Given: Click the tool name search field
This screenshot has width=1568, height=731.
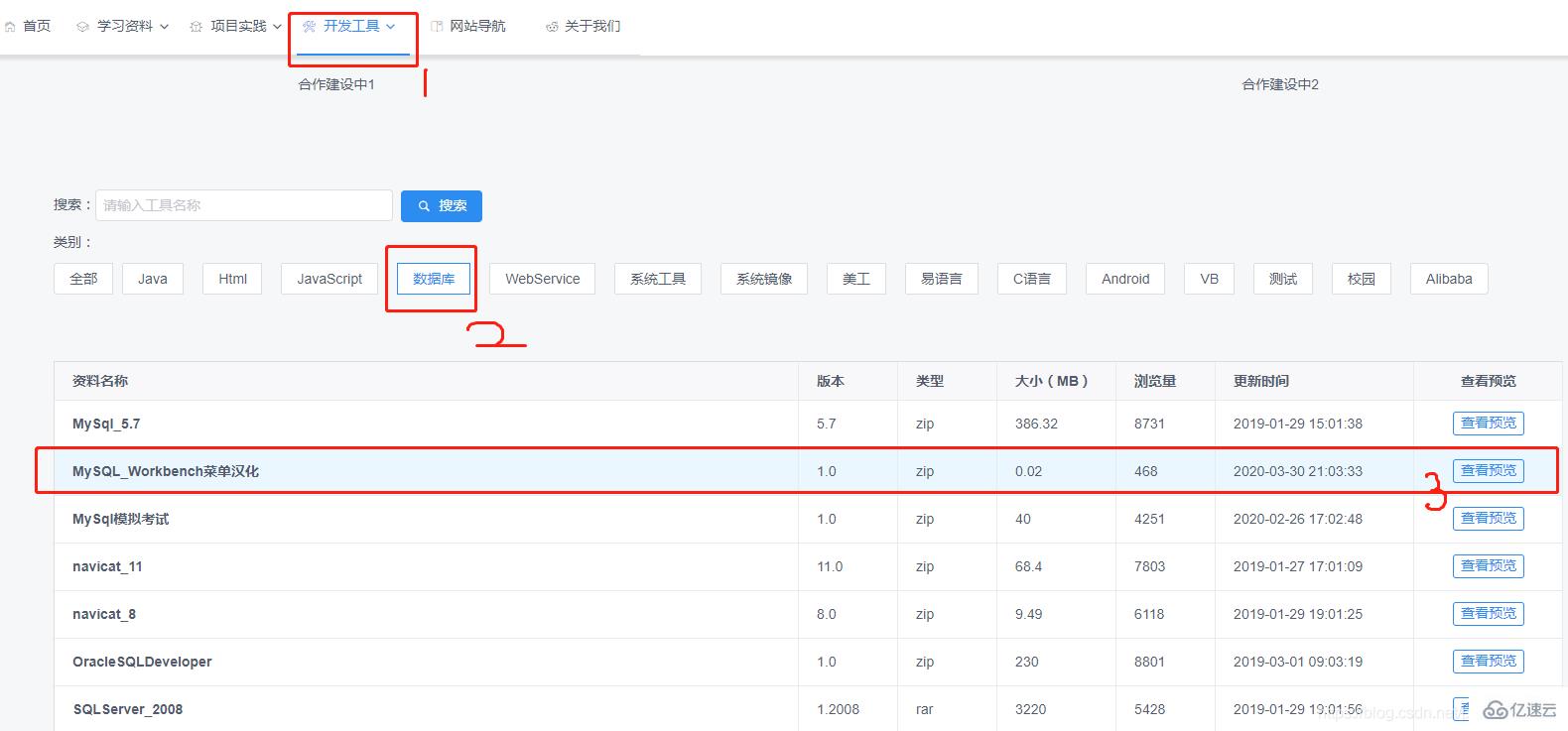Looking at the screenshot, I should click(244, 205).
